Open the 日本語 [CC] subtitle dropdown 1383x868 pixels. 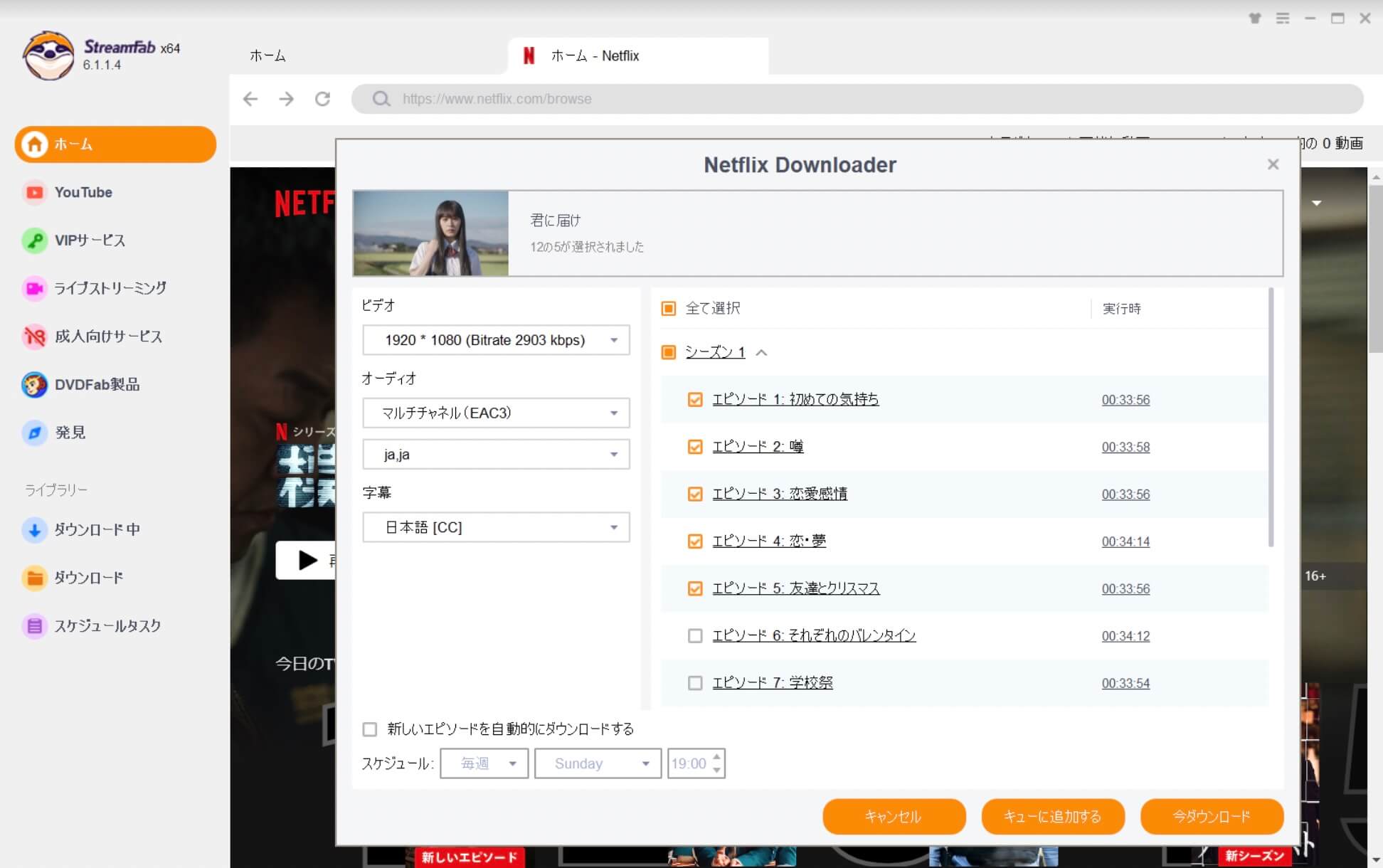(x=496, y=528)
